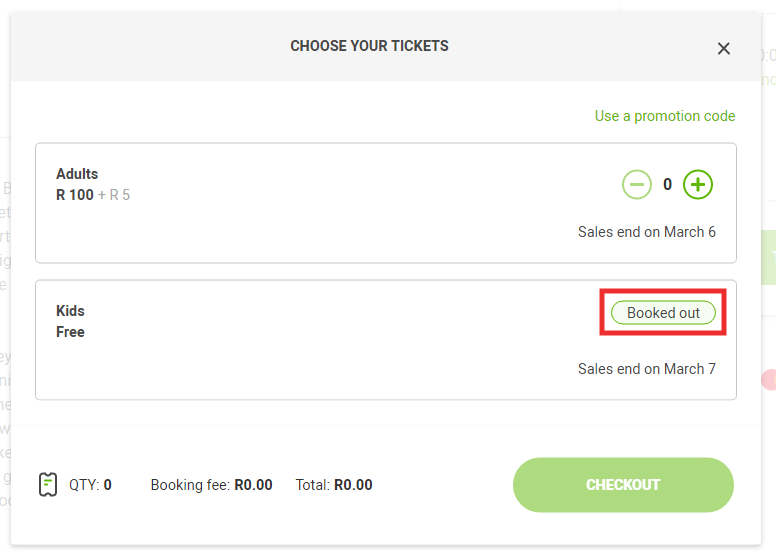Click the Choose Your Tickets heading
Screen dimensions: 776x557
(369, 46)
